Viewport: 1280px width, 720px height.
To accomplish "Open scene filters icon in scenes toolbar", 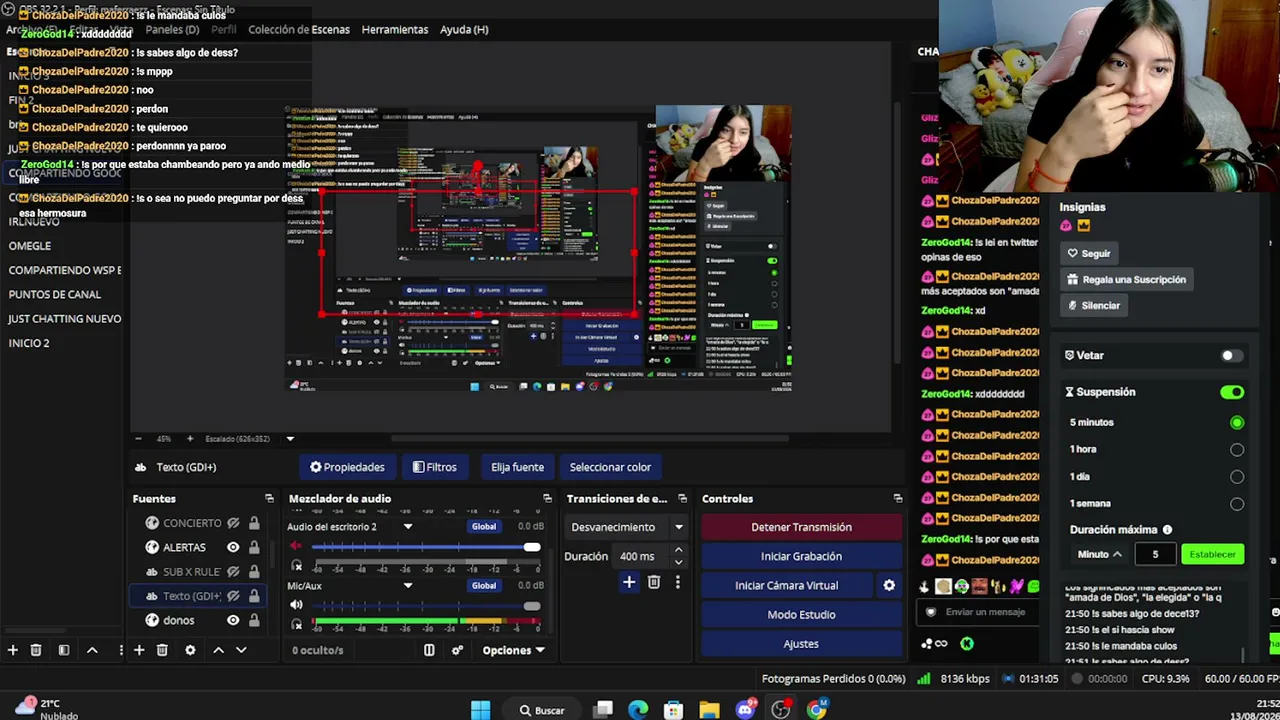I will point(64,650).
